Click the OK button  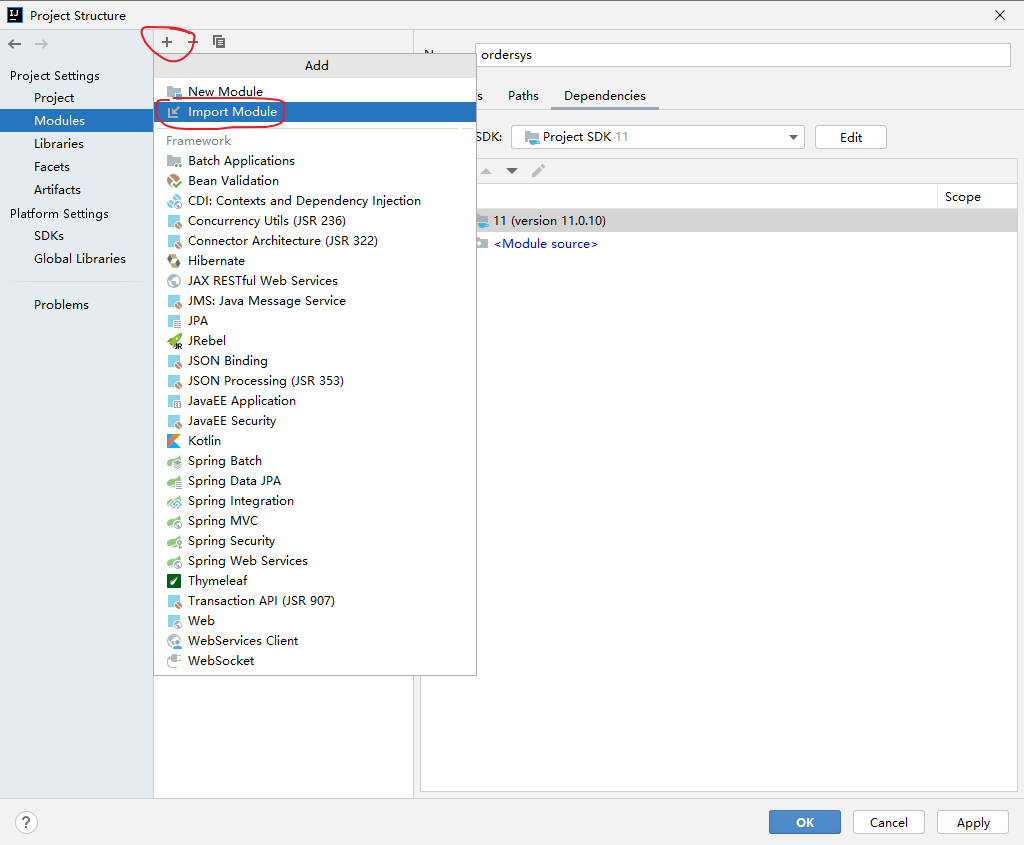805,822
